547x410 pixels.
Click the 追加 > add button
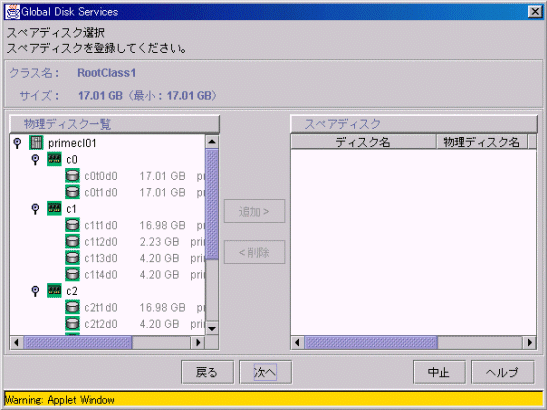[254, 211]
